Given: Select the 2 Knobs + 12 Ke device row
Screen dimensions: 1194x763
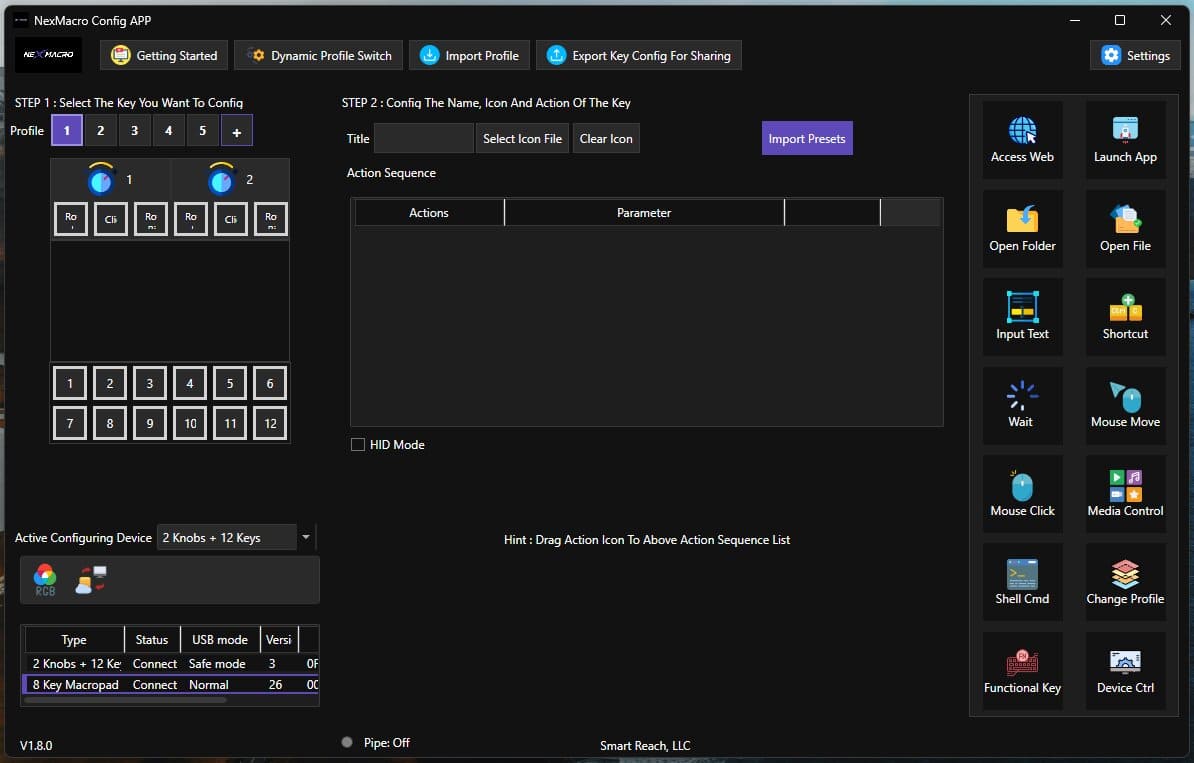Looking at the screenshot, I should coord(171,664).
